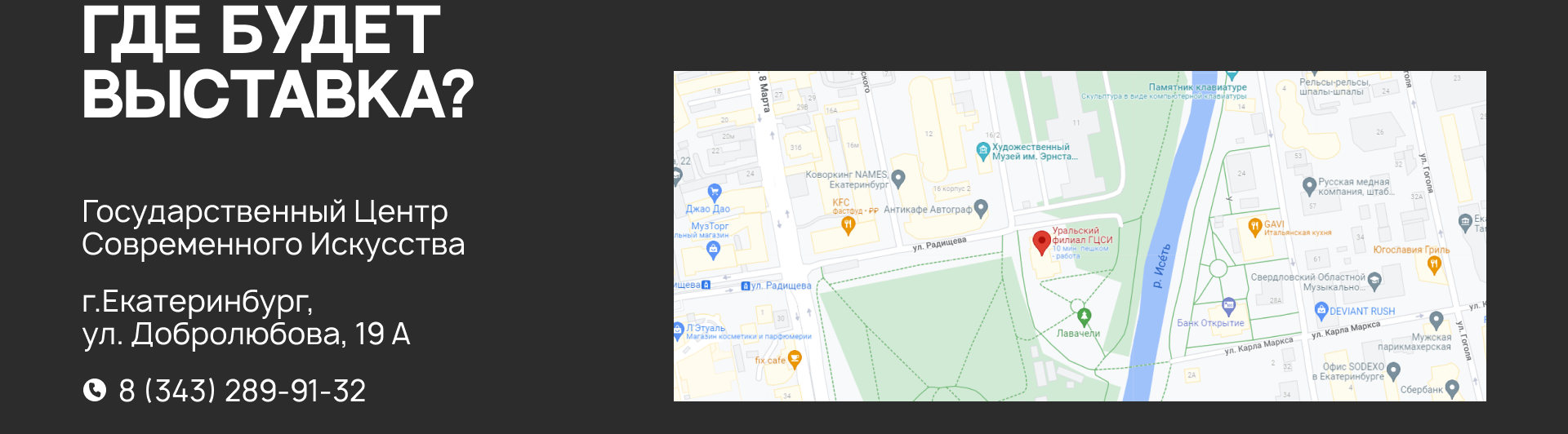Open the fix cafe orange marker
The height and width of the screenshot is (434, 1568).
(795, 359)
